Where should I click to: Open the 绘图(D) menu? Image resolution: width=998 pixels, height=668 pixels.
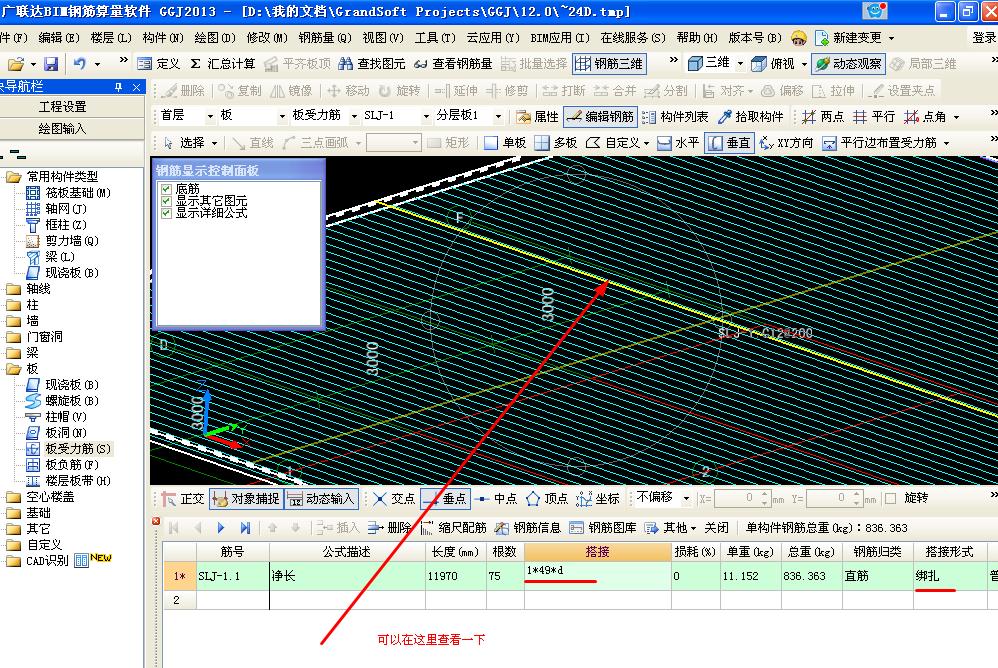point(214,38)
